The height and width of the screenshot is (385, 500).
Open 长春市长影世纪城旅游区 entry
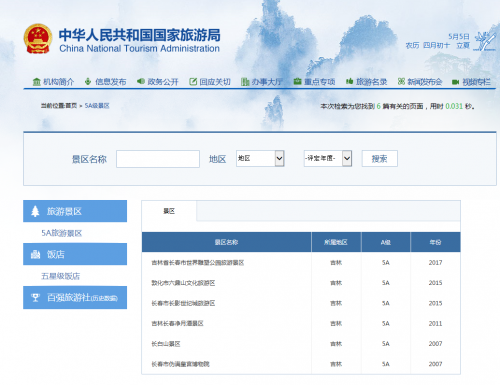click(183, 303)
